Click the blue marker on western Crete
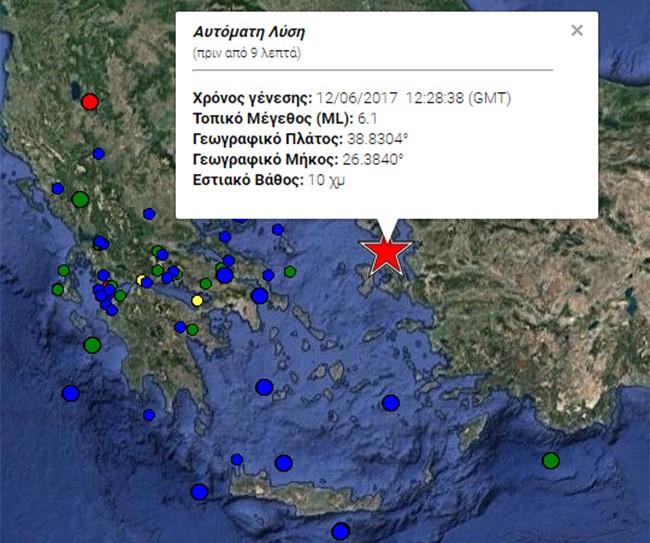This screenshot has width=650, height=543. pos(200,492)
